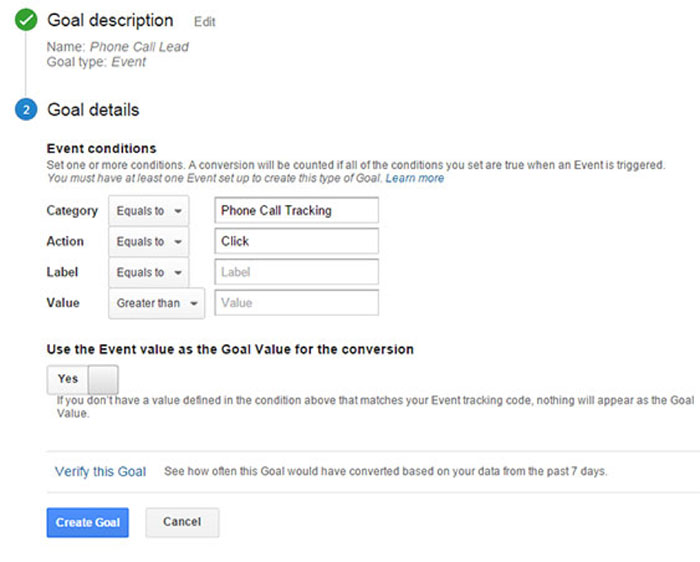Open the Category condition dropdown
This screenshot has height=562, width=700.
(x=149, y=211)
